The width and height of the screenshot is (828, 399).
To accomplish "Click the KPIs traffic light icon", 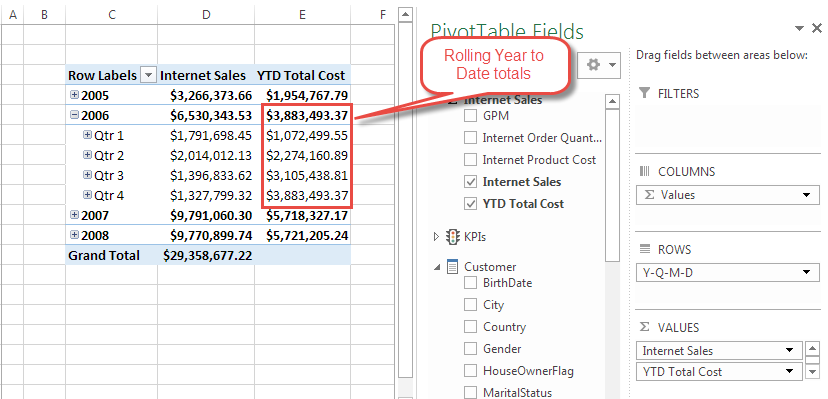I will [x=453, y=237].
